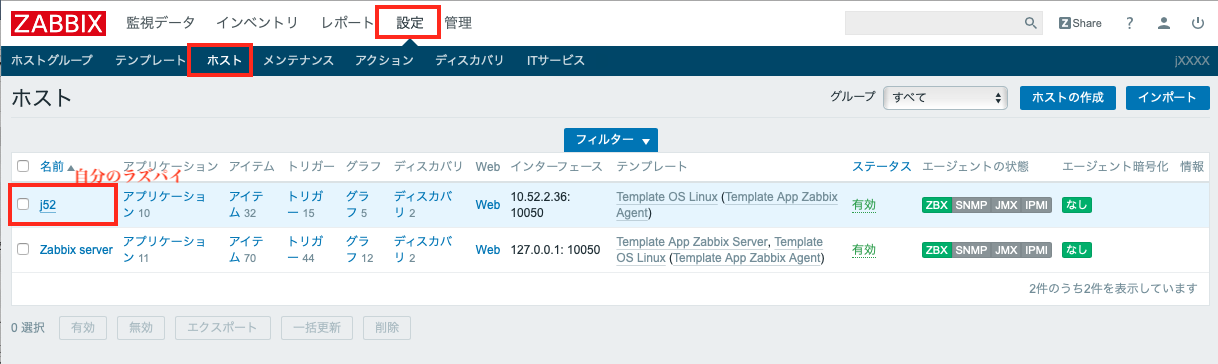Open the グループ dropdown showing すべて
The width and height of the screenshot is (1218, 364).
(945, 97)
